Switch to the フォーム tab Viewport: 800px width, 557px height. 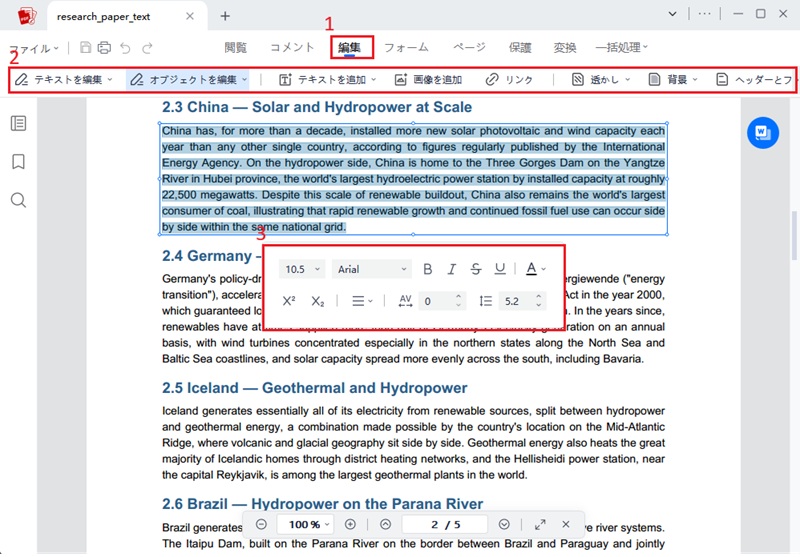[406, 47]
